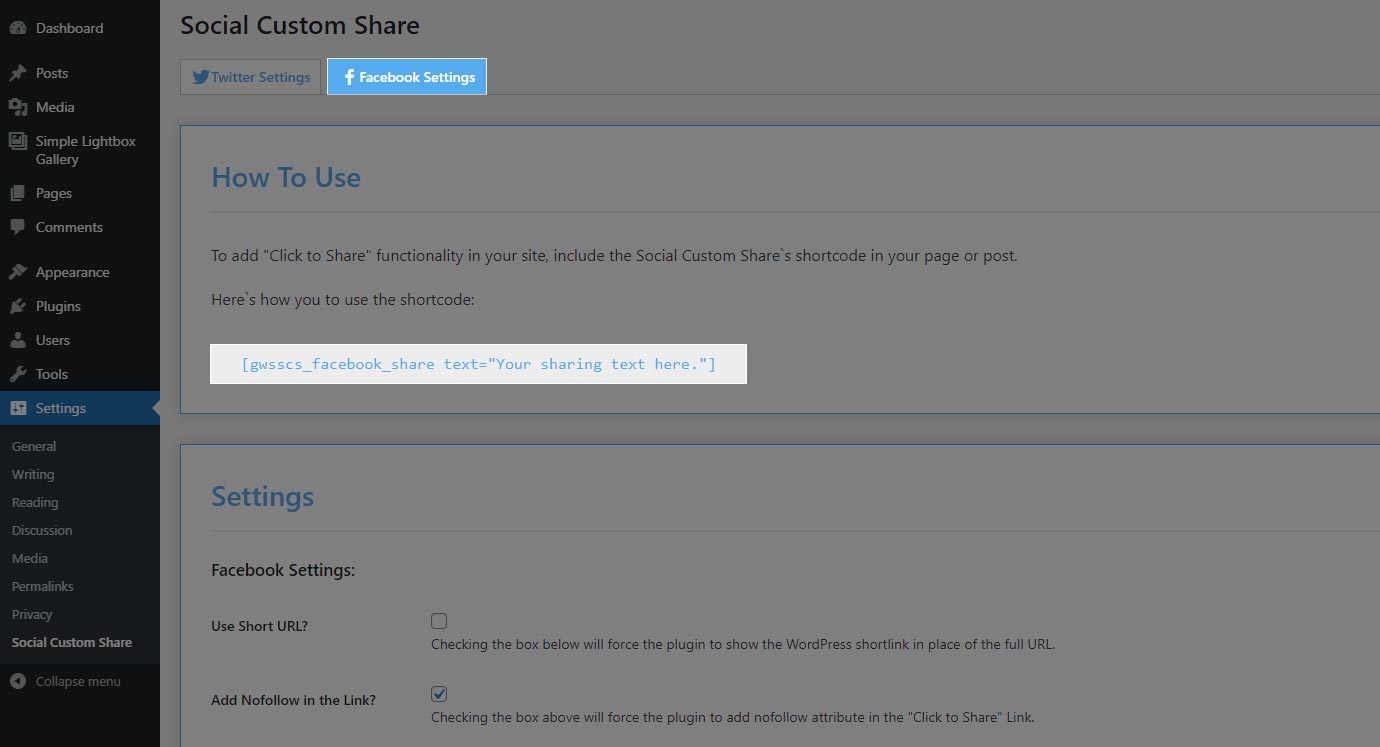Viewport: 1380px width, 747px height.
Task: Click the Posts pushpin icon
Action: (18, 73)
